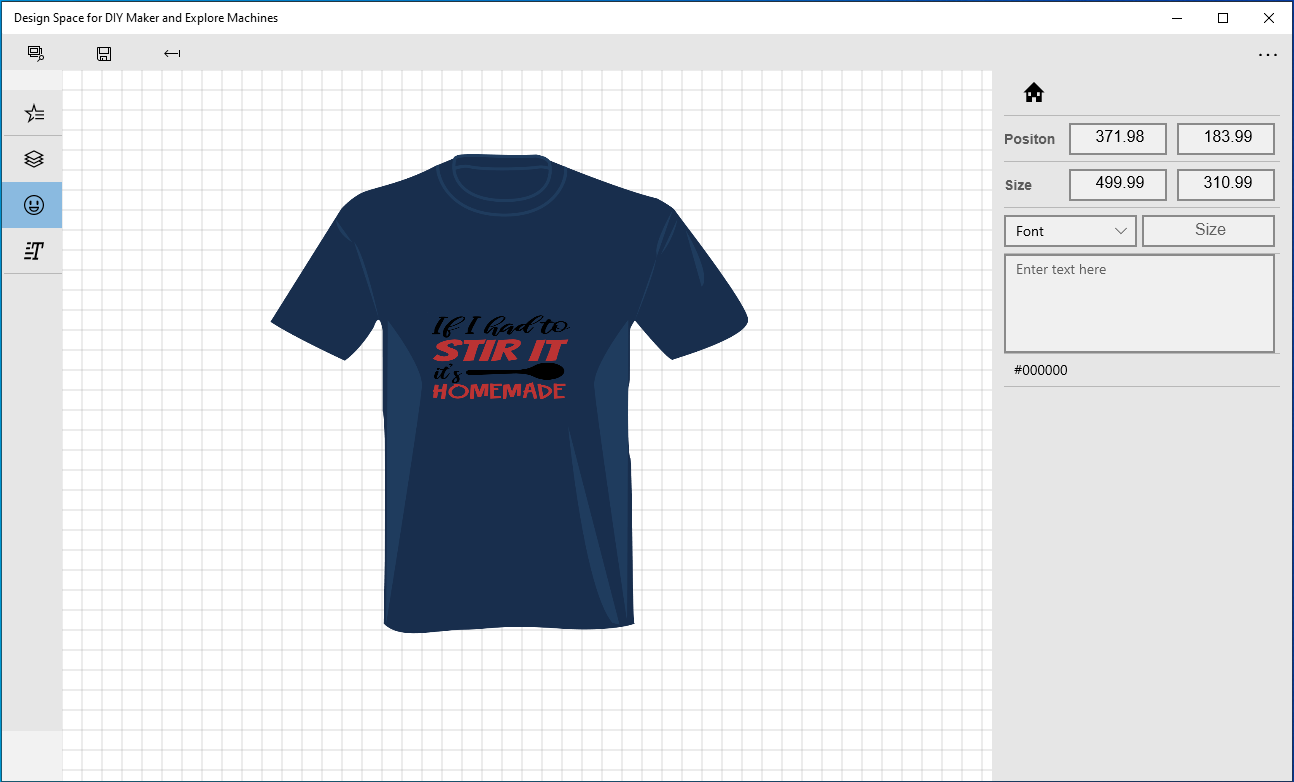Select the 'STIR IT' red text on shirt
Screen dimensions: 1294x782
click(500, 351)
